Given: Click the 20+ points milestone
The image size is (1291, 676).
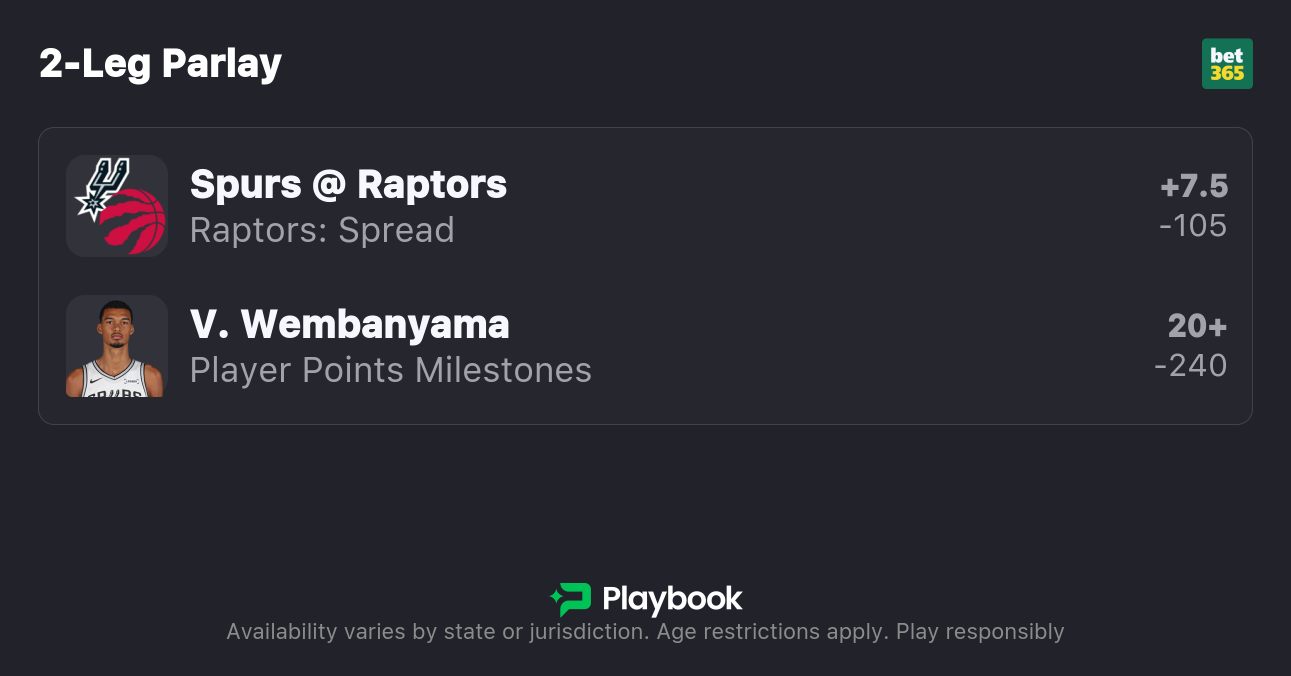Looking at the screenshot, I should coord(1197,326).
